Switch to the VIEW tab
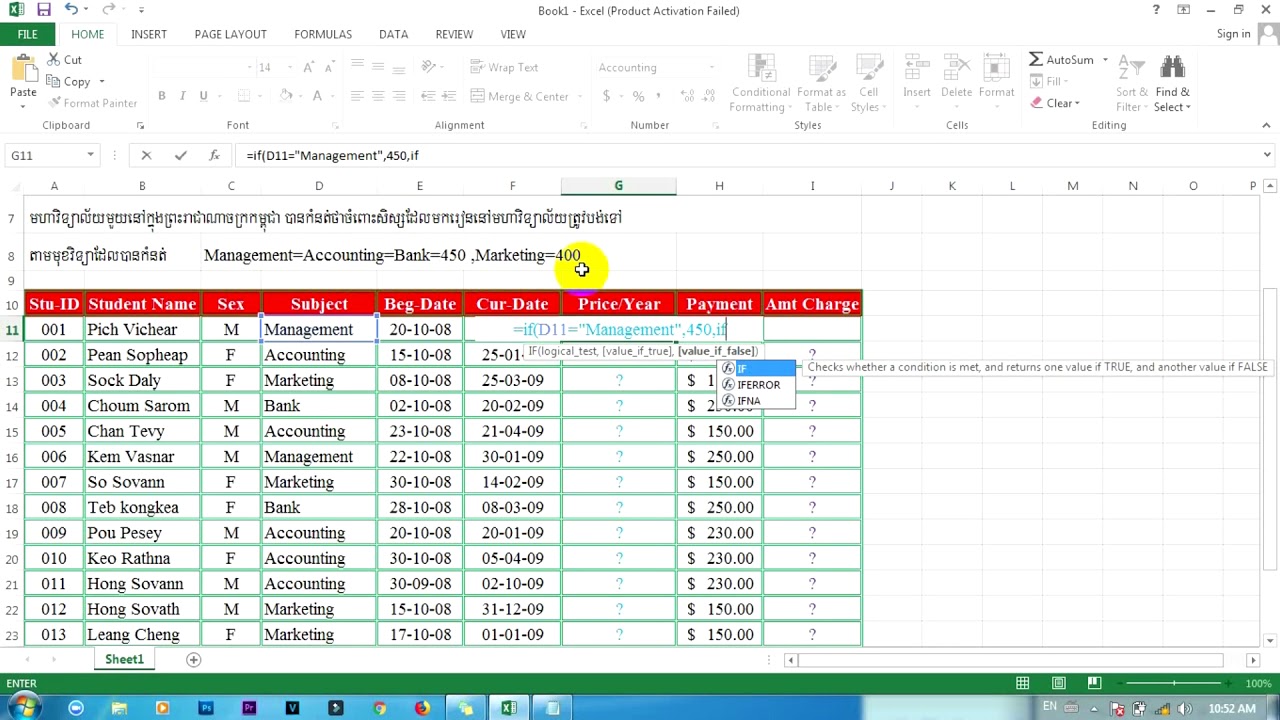 (x=513, y=34)
